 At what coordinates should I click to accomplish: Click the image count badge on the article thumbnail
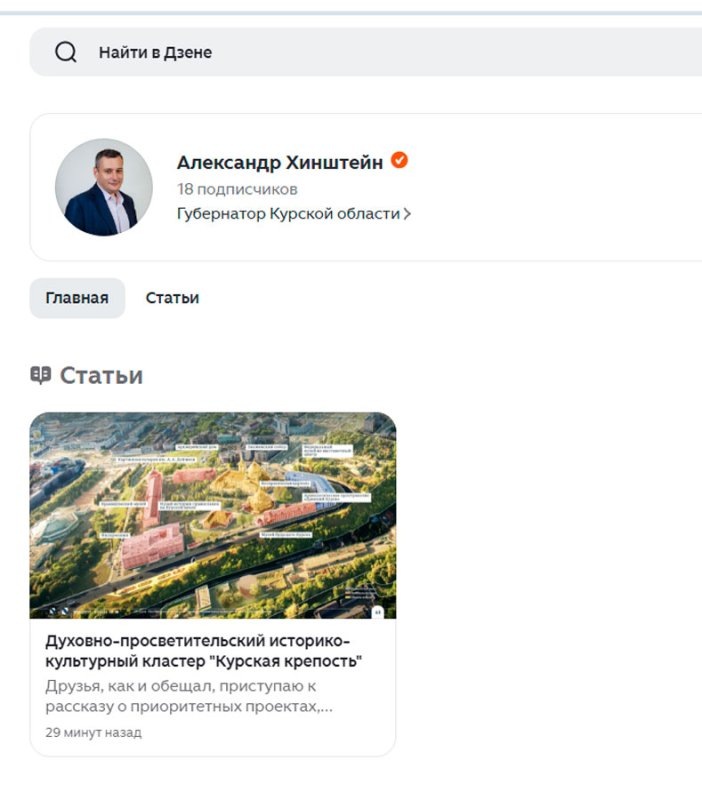tap(378, 610)
